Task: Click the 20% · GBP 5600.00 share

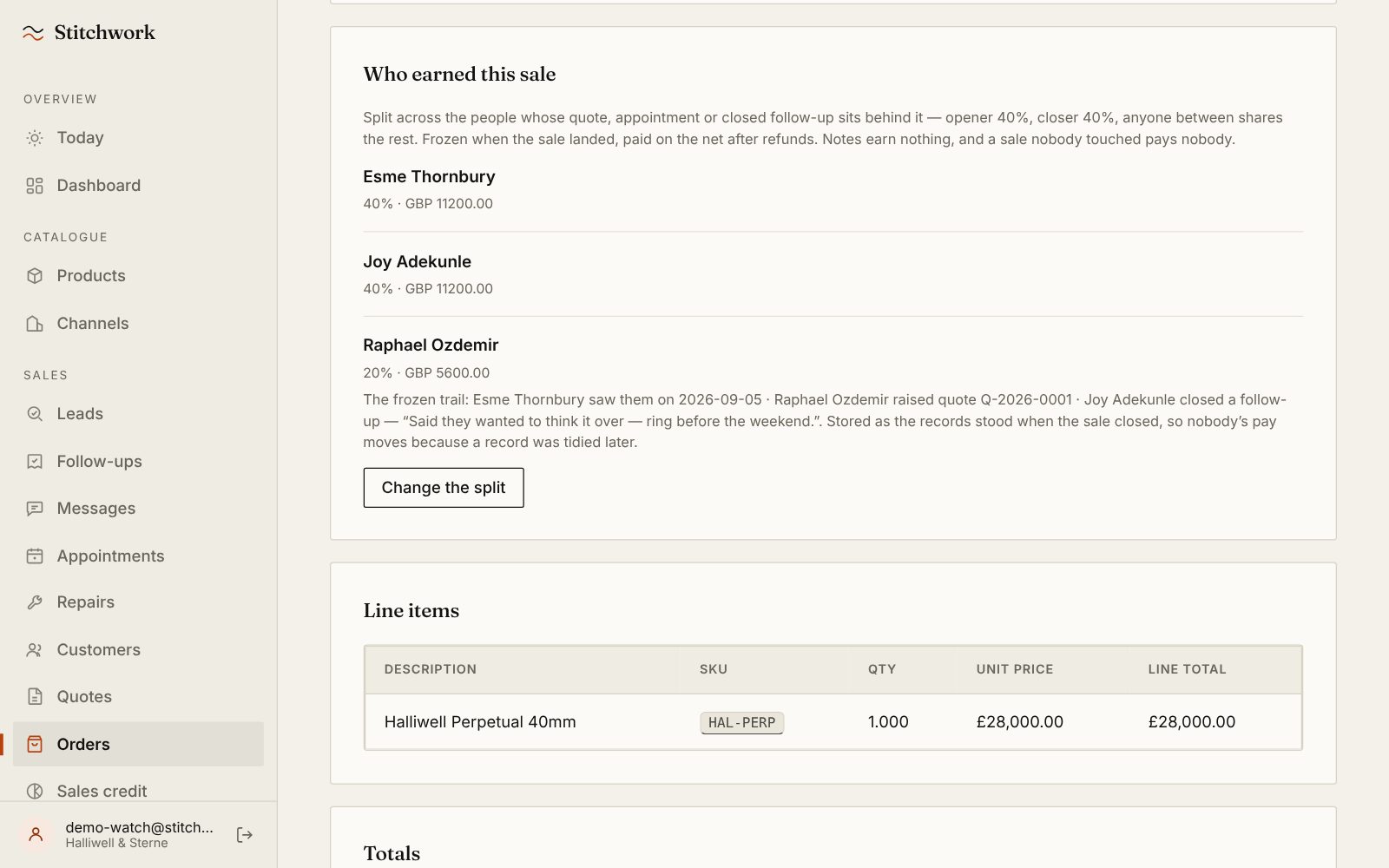Action: coord(426,373)
